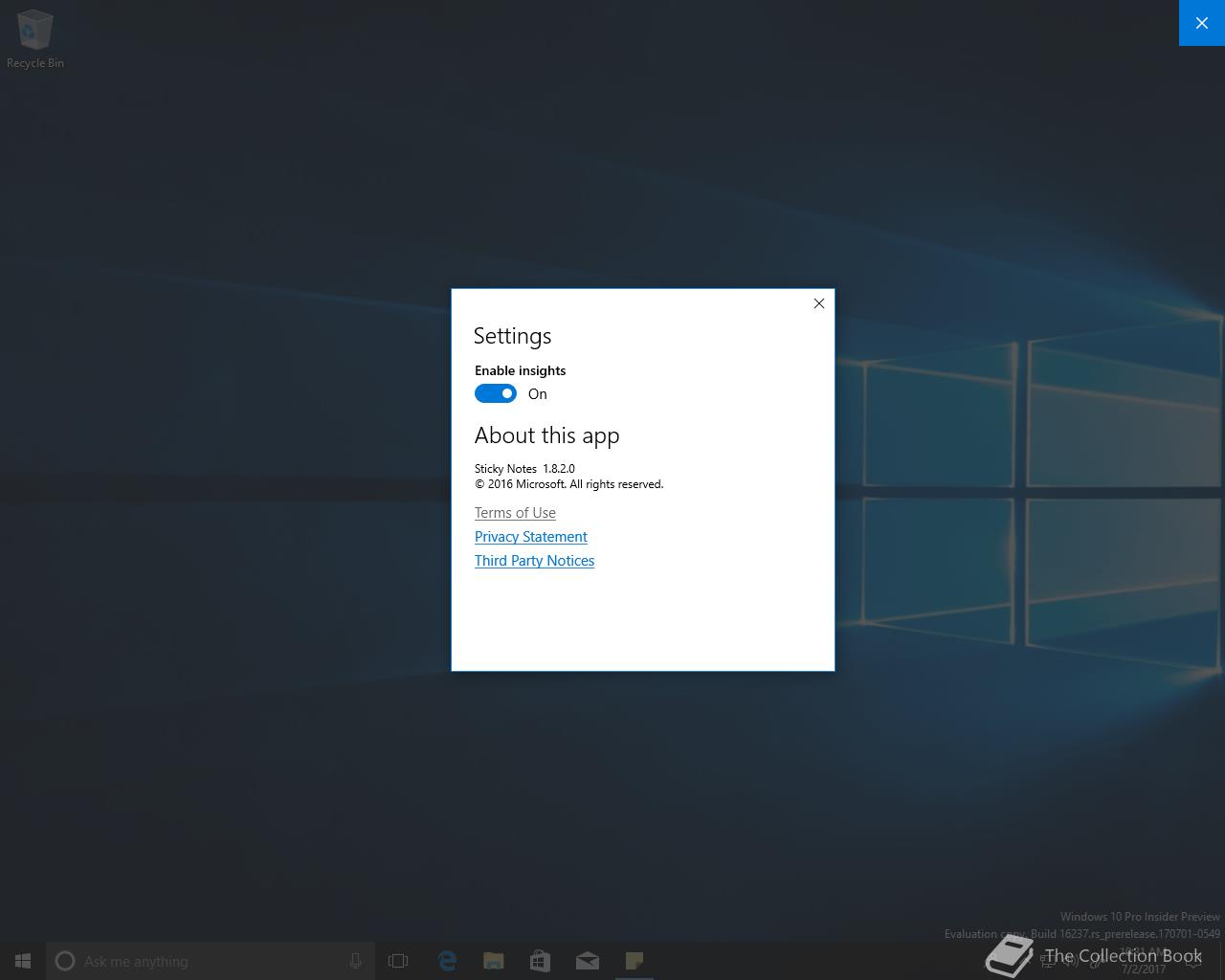Viewport: 1225px width, 980px height.
Task: Turn off the Enable insights toggle
Action: (496, 393)
